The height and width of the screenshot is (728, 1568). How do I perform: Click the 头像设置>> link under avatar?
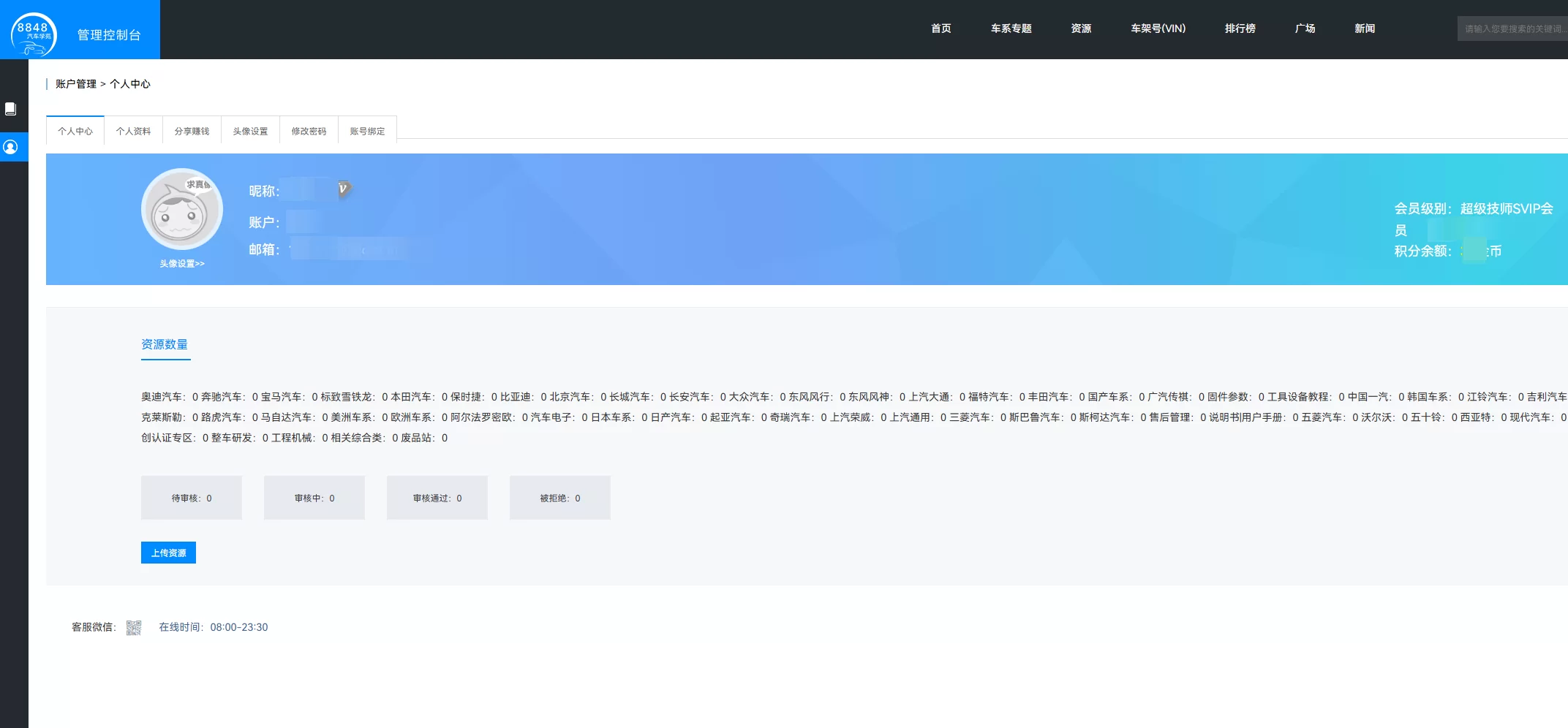[182, 264]
